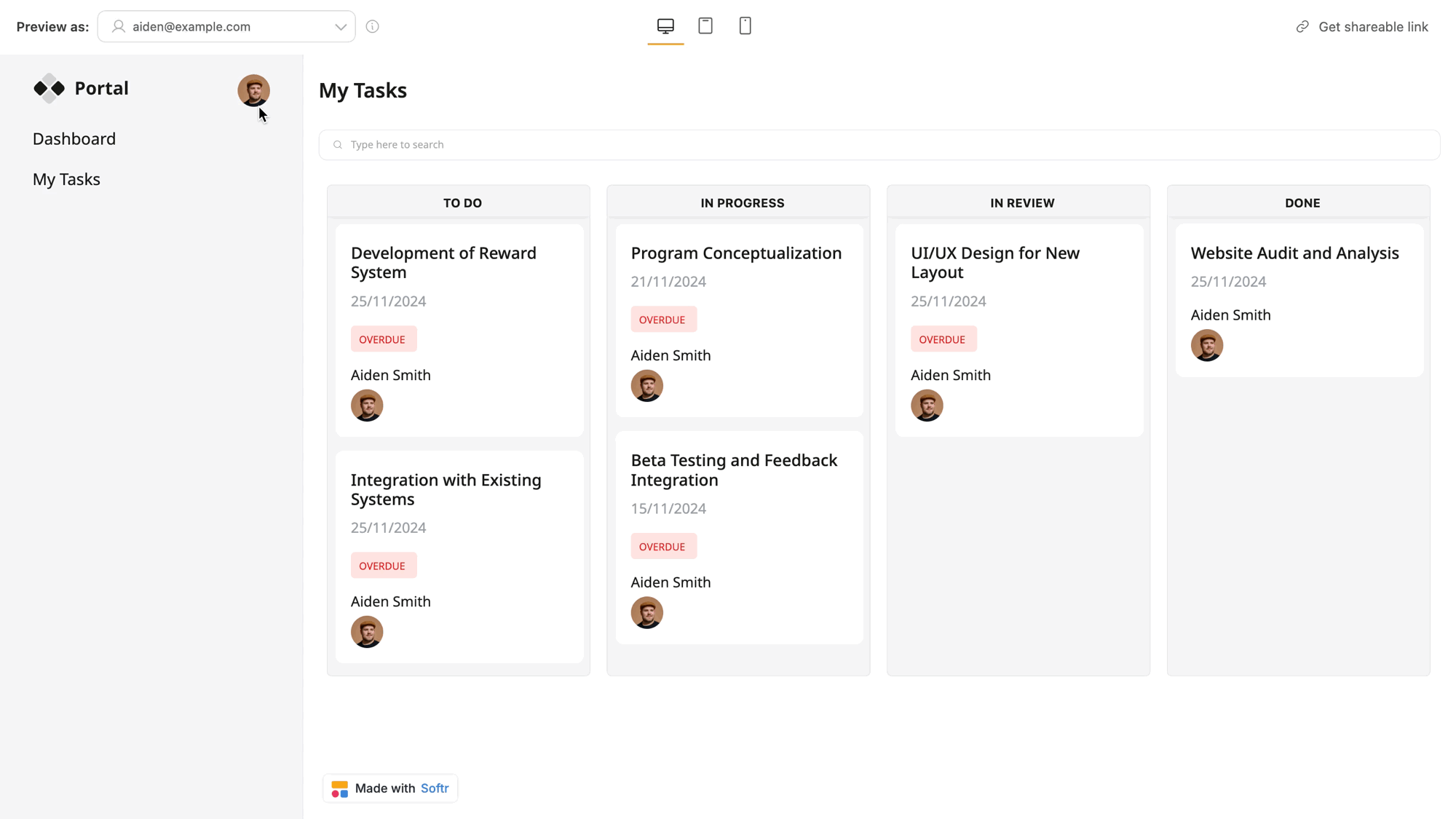Open the Softr link in badge
Image resolution: width=1456 pixels, height=819 pixels.
(435, 788)
